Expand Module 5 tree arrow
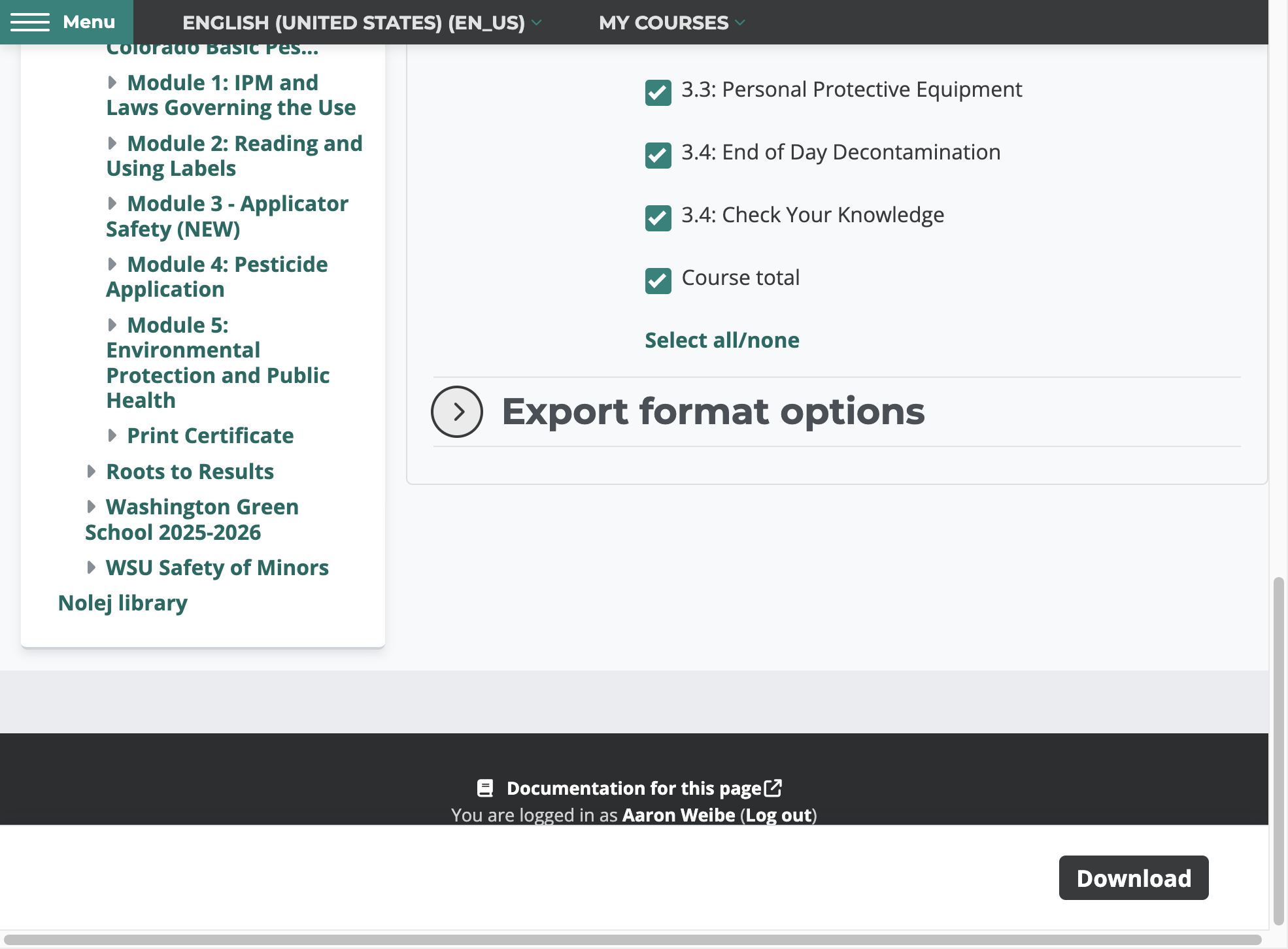 tap(112, 325)
